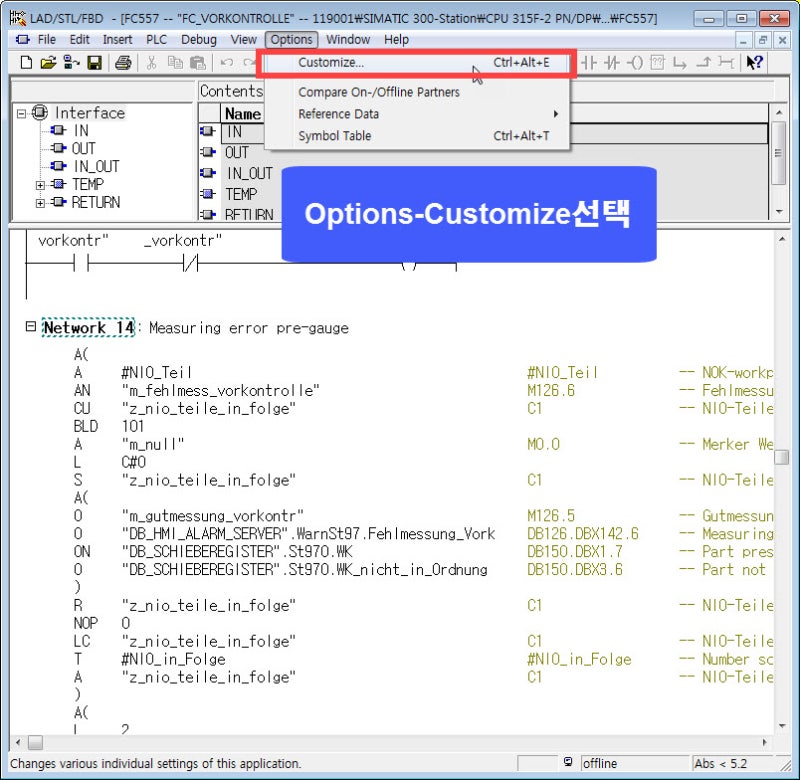Click the context Help pointer icon

point(755,63)
